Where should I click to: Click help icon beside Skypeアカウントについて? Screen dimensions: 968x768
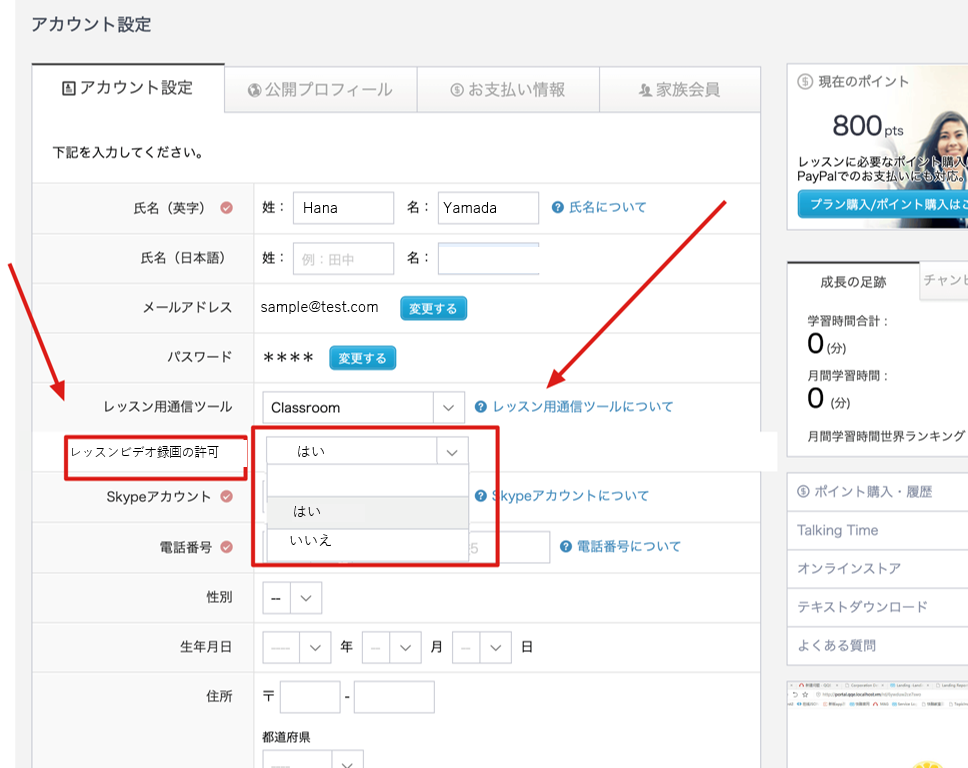(481, 496)
